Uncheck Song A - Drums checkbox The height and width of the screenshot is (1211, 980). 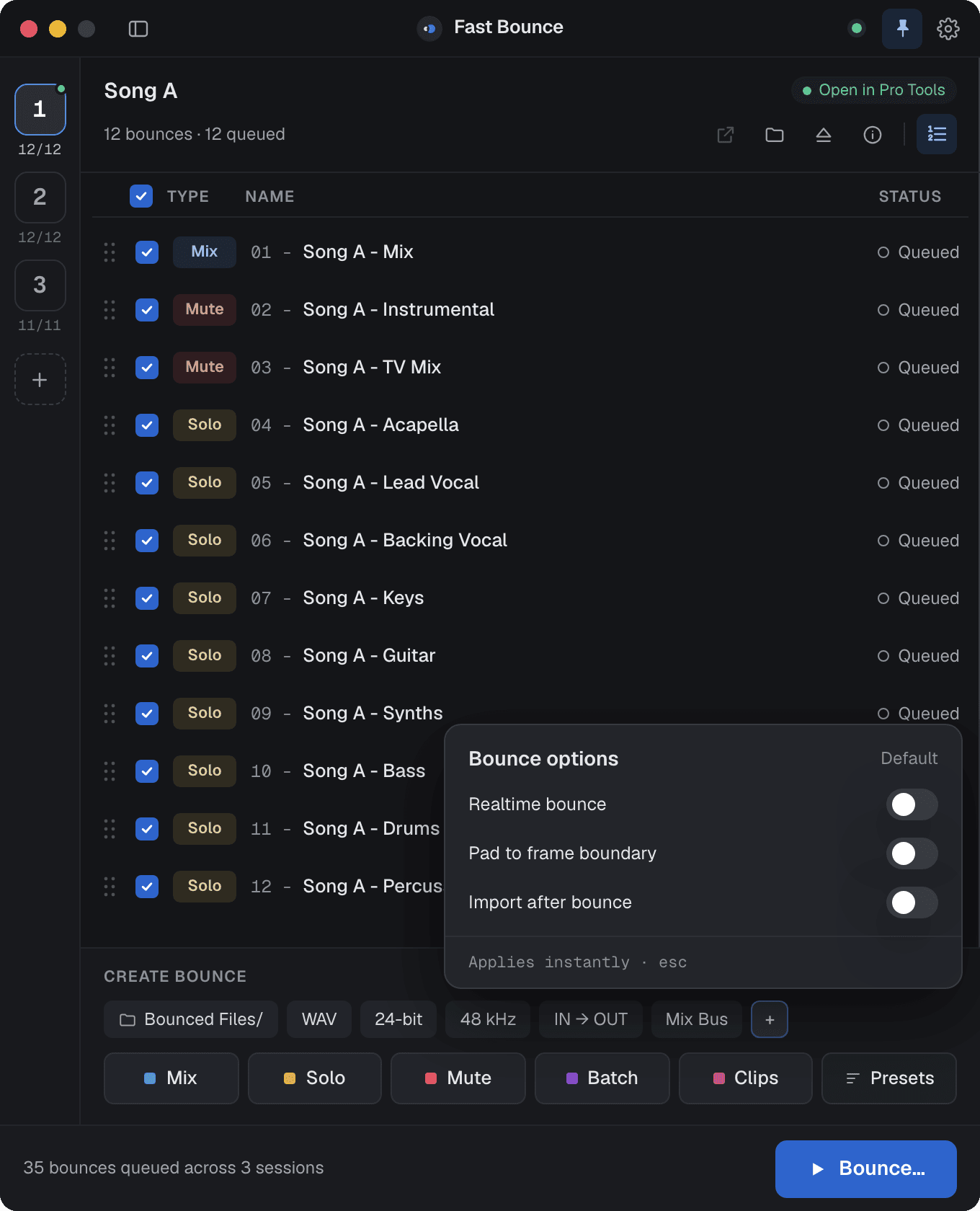[x=147, y=829]
